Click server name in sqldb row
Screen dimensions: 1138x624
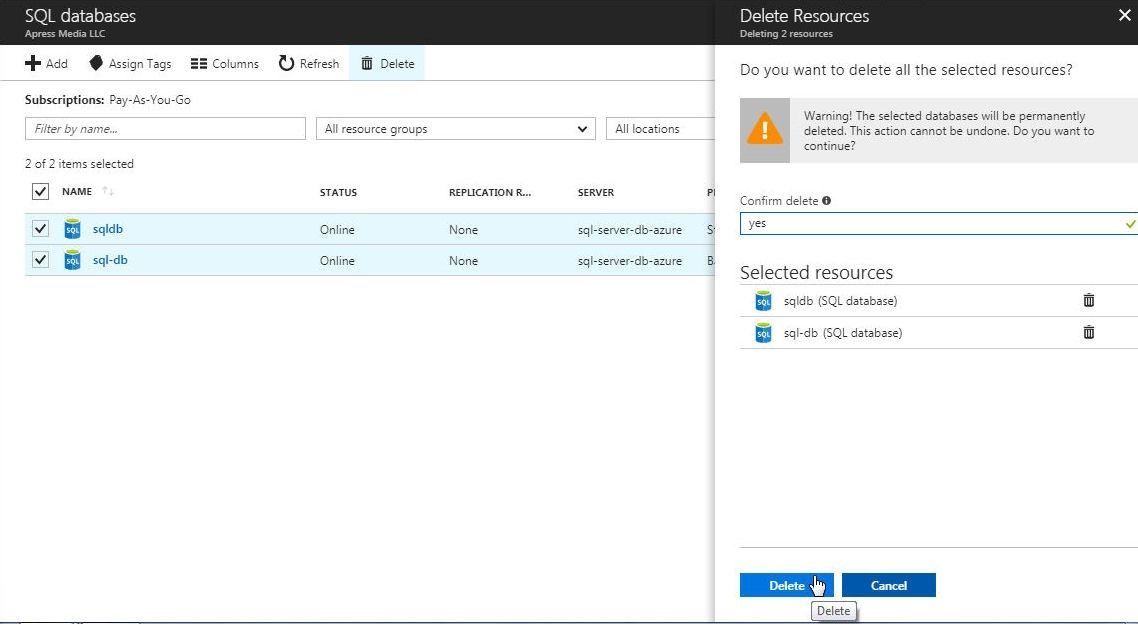pos(630,230)
